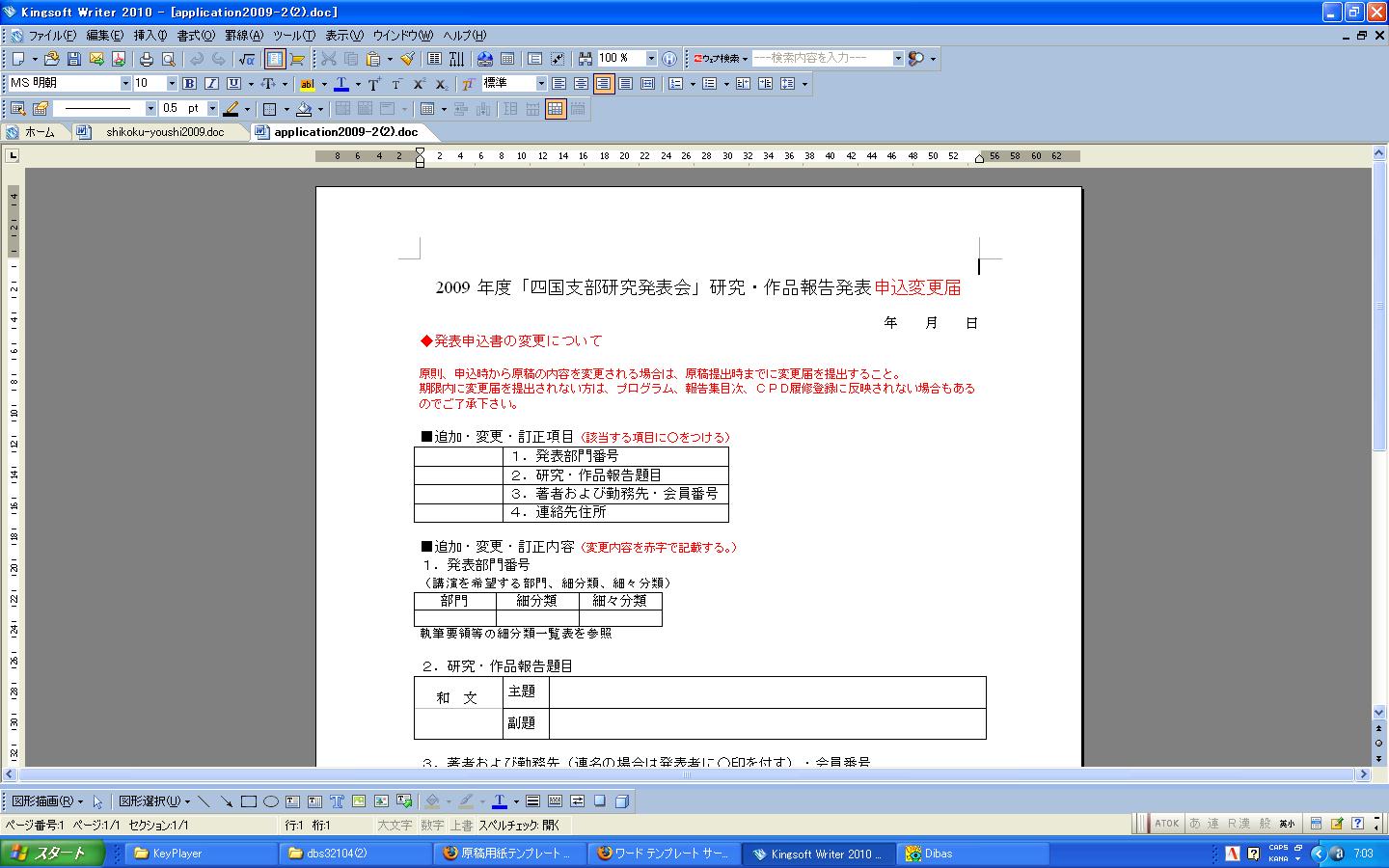
Task: Expand the 図形描画(R) menu
Action: click(46, 801)
